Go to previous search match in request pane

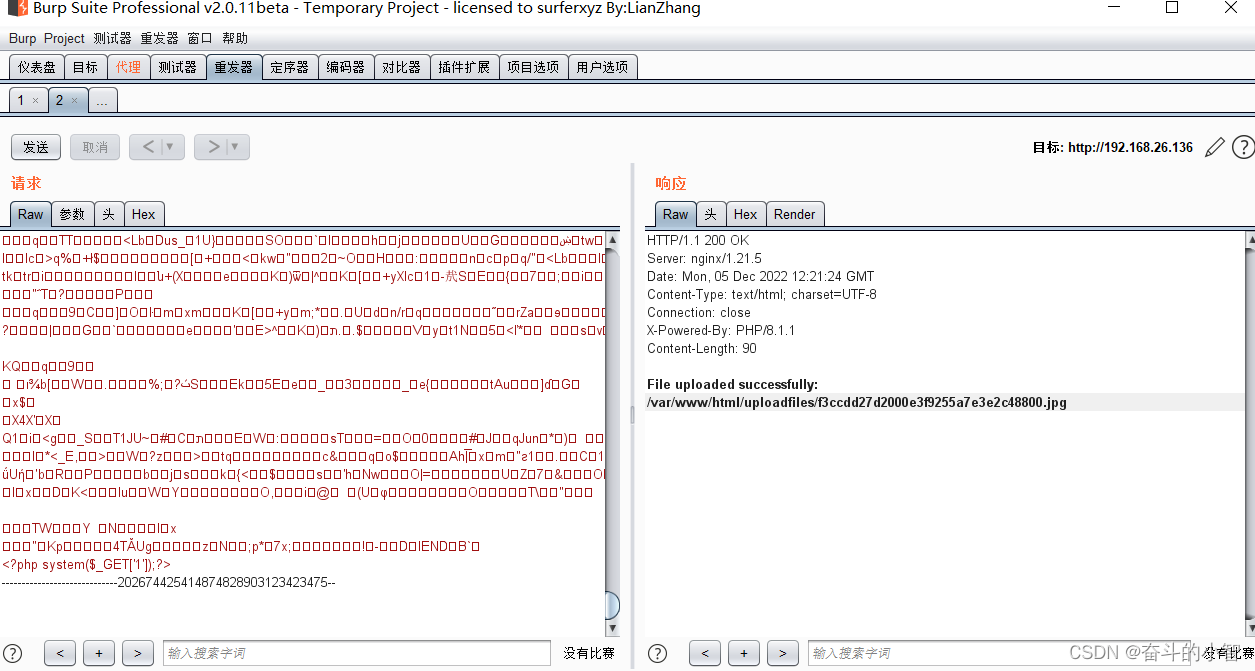pyautogui.click(x=60, y=653)
